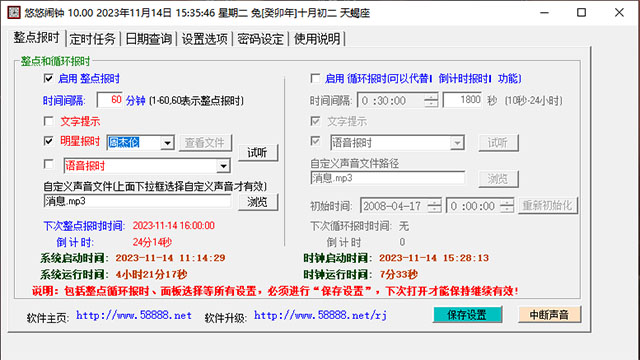
Task: Click next chime time 2023-11-14 16:00:00
Action: pyautogui.click(x=173, y=226)
